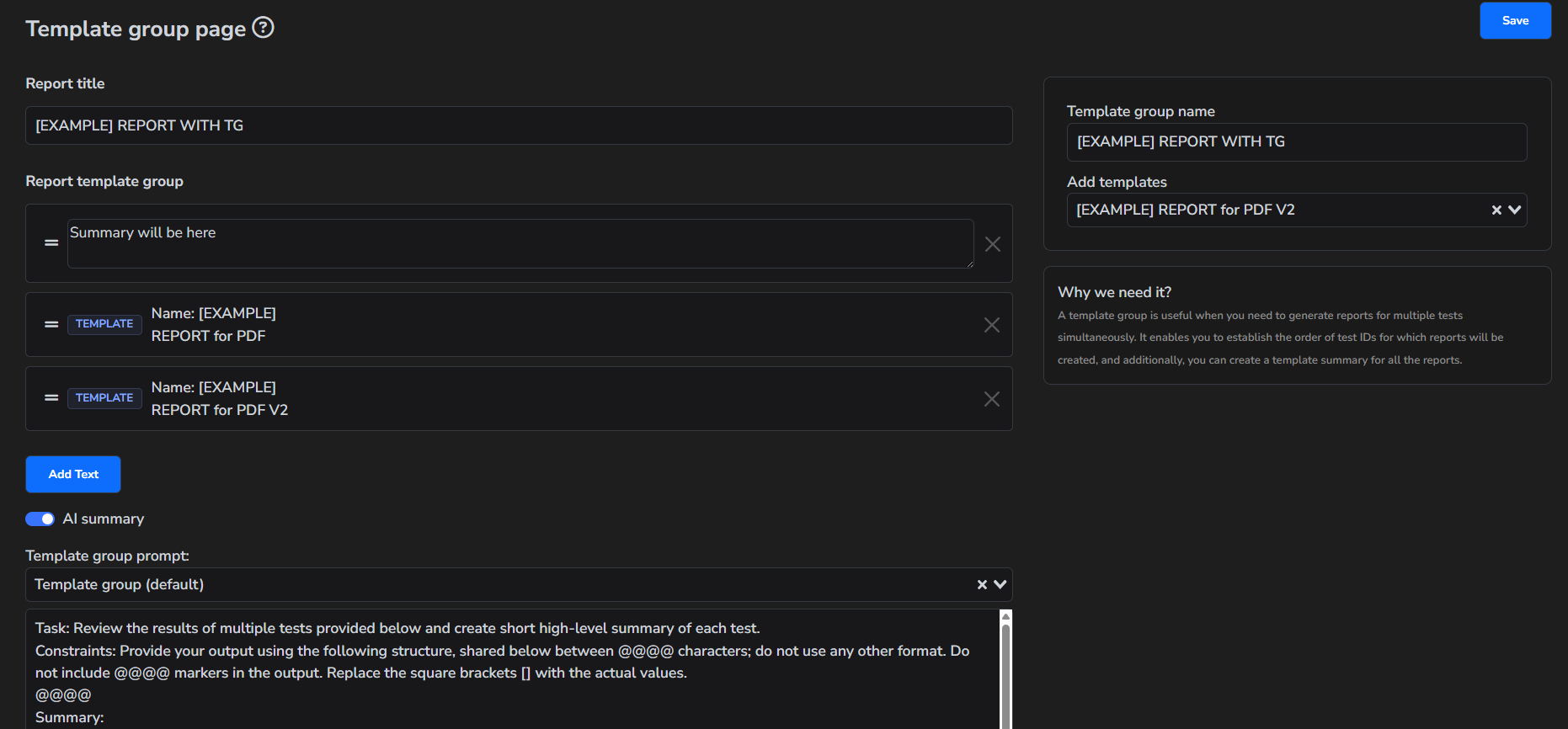The width and height of the screenshot is (1568, 729).
Task: Click the Add Text button
Action: pyautogui.click(x=73, y=475)
